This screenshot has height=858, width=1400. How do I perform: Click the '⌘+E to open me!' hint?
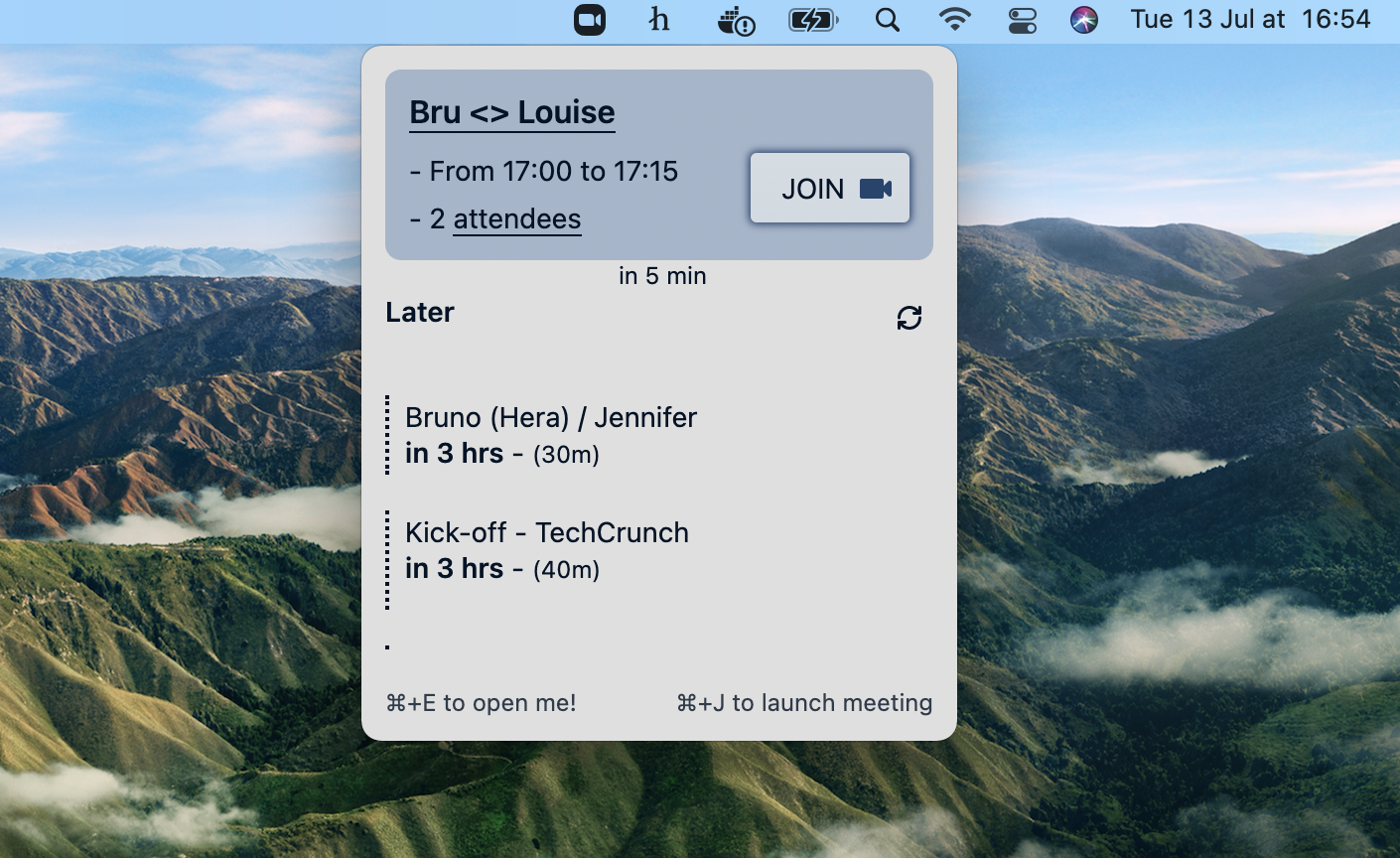481,703
